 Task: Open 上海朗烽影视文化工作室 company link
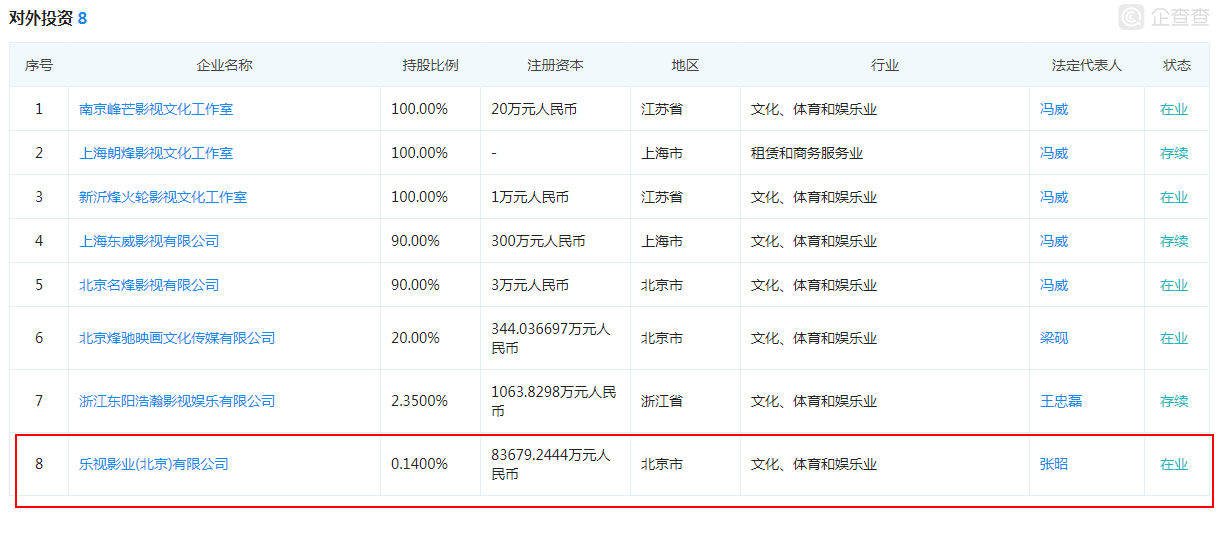click(x=156, y=153)
